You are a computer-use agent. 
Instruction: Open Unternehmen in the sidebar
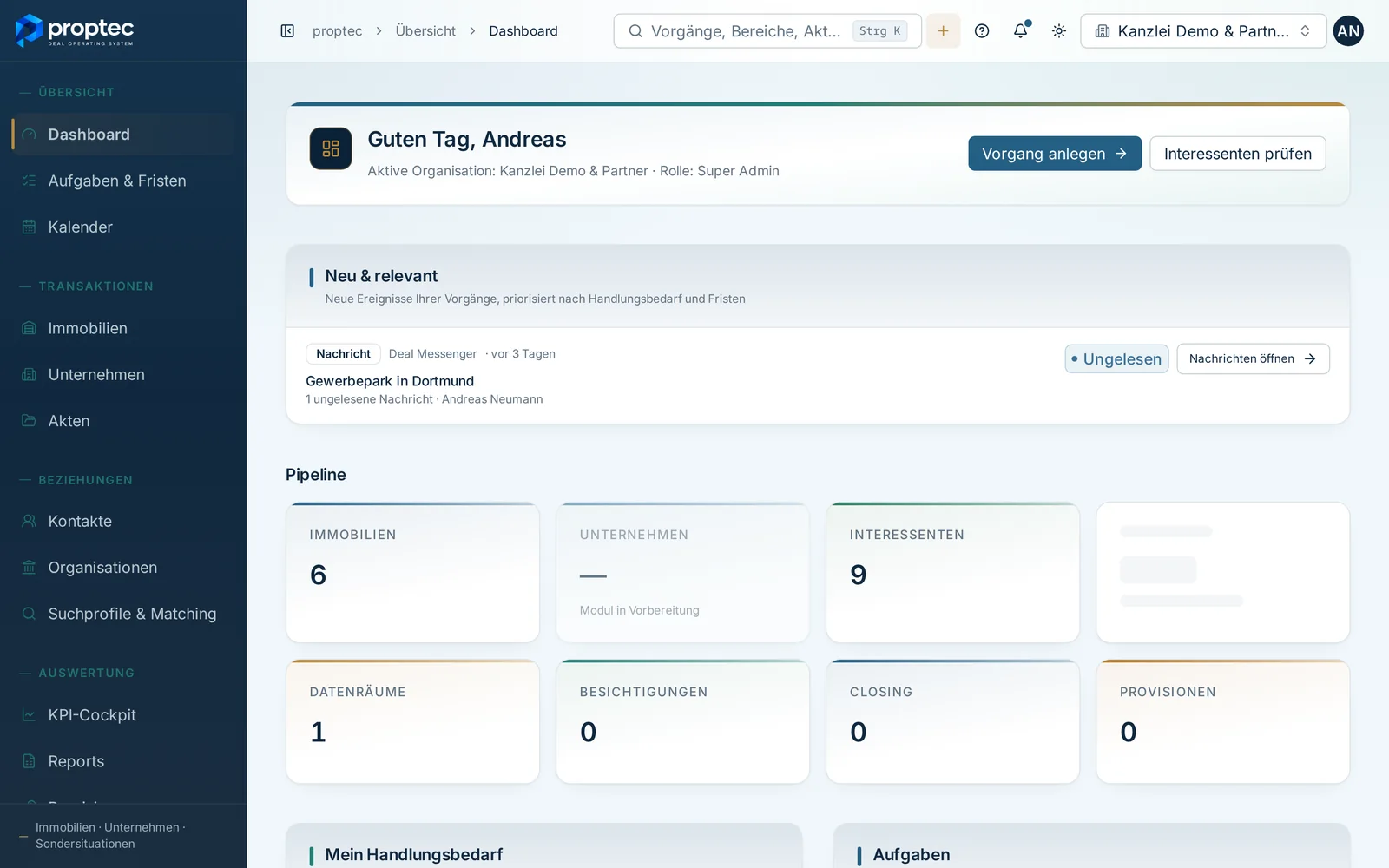pos(123,374)
